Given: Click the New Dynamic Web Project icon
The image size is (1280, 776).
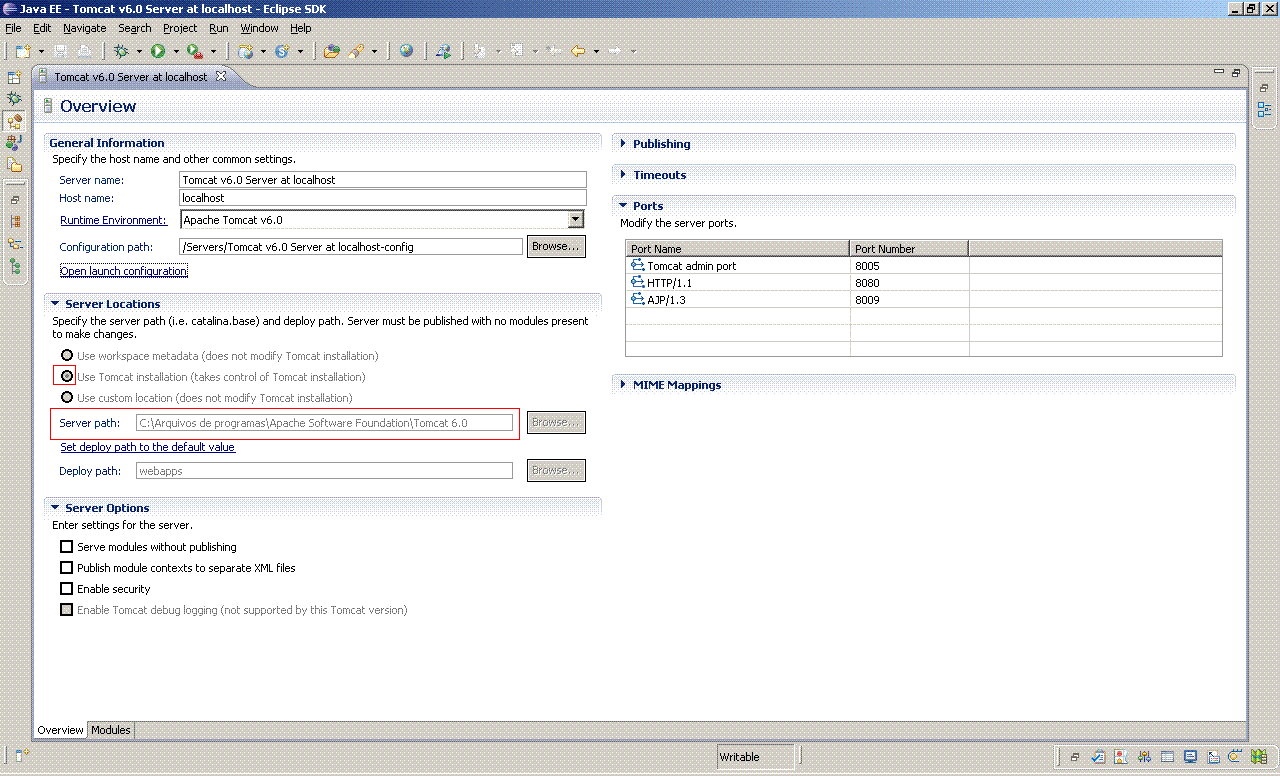Looking at the screenshot, I should (246, 50).
